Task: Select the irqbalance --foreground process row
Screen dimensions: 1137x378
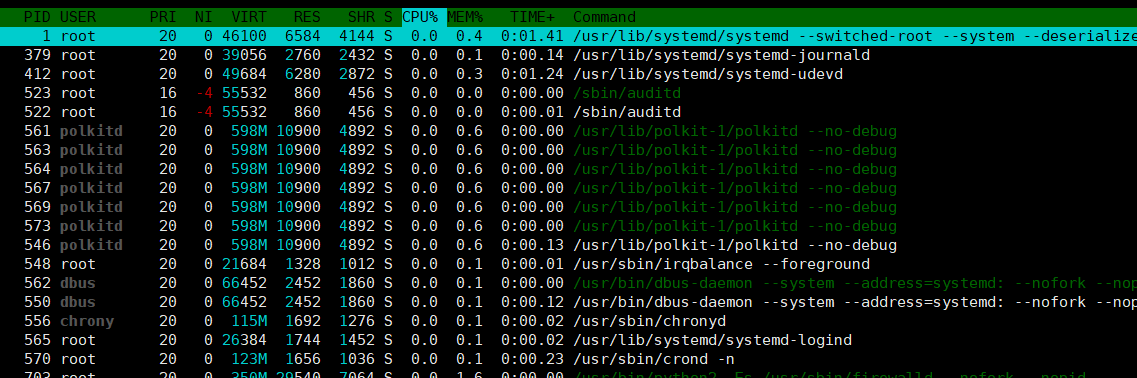Action: click(x=568, y=263)
